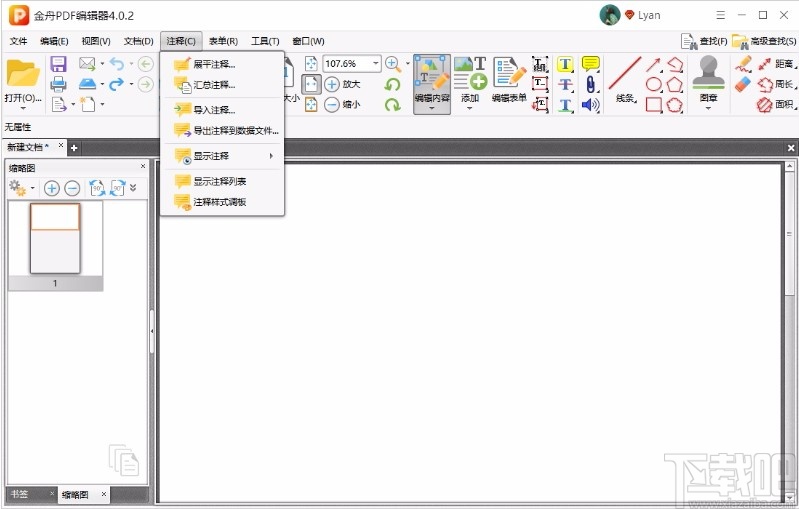Choose 显示注释列表 menu item
The width and height of the screenshot is (799, 509).
click(x=222, y=181)
